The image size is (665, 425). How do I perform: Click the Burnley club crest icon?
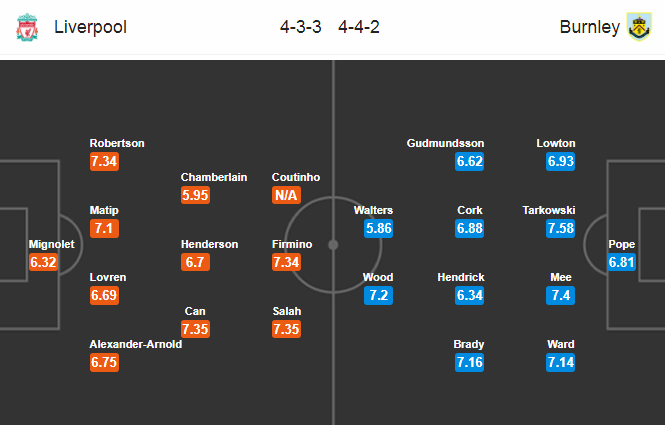[x=639, y=27]
